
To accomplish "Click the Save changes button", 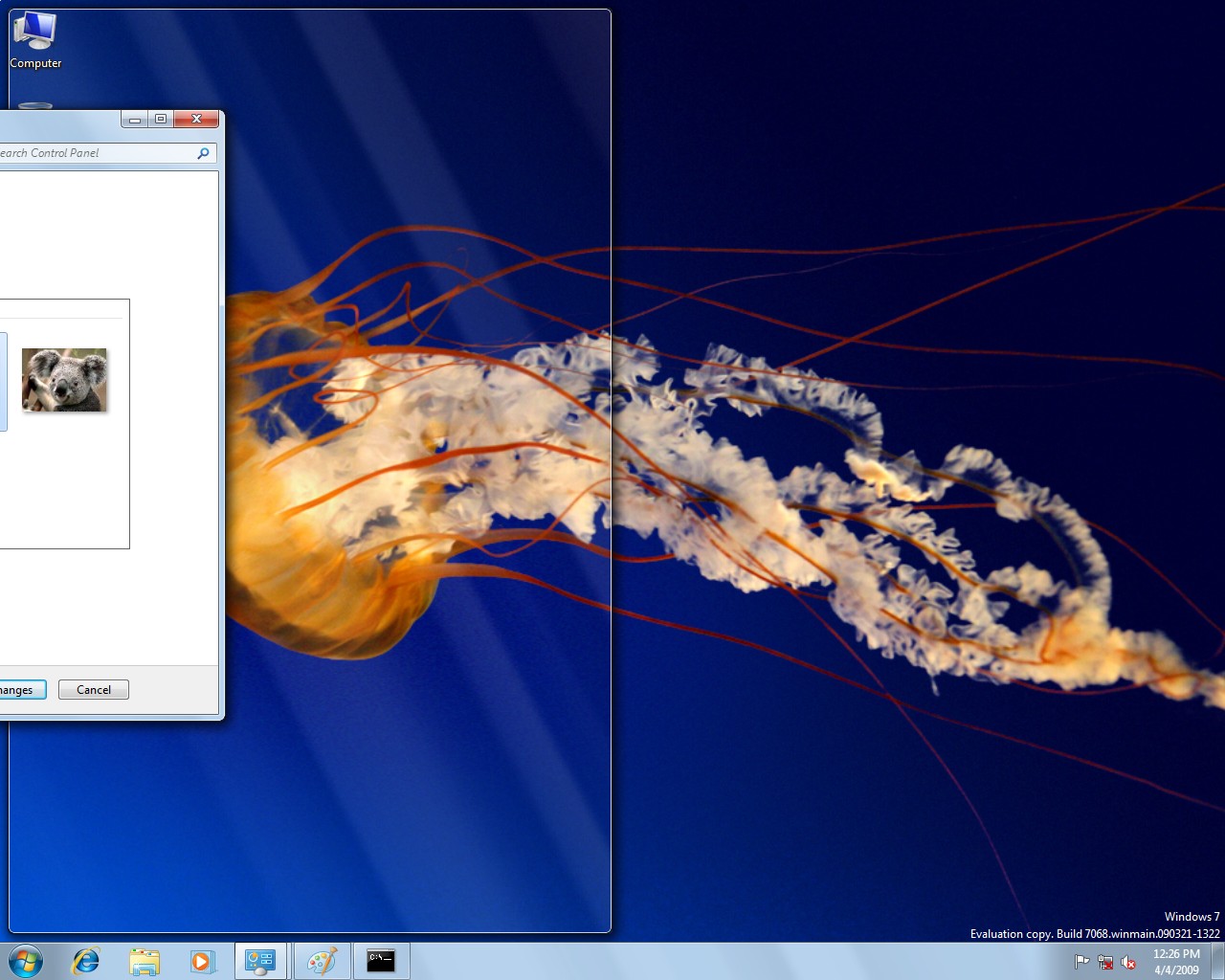I will pyautogui.click(x=19, y=690).
